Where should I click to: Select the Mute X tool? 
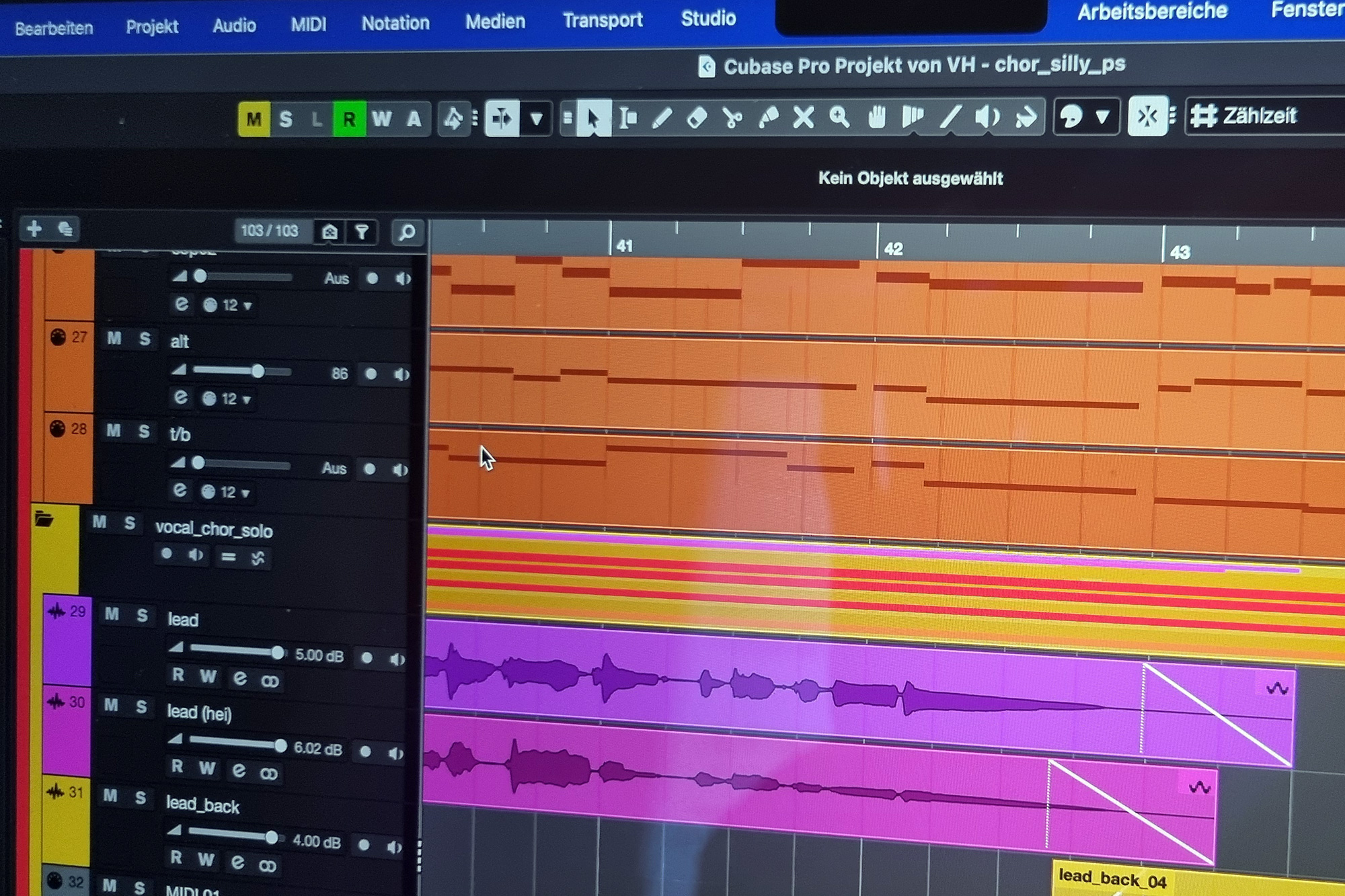[803, 118]
